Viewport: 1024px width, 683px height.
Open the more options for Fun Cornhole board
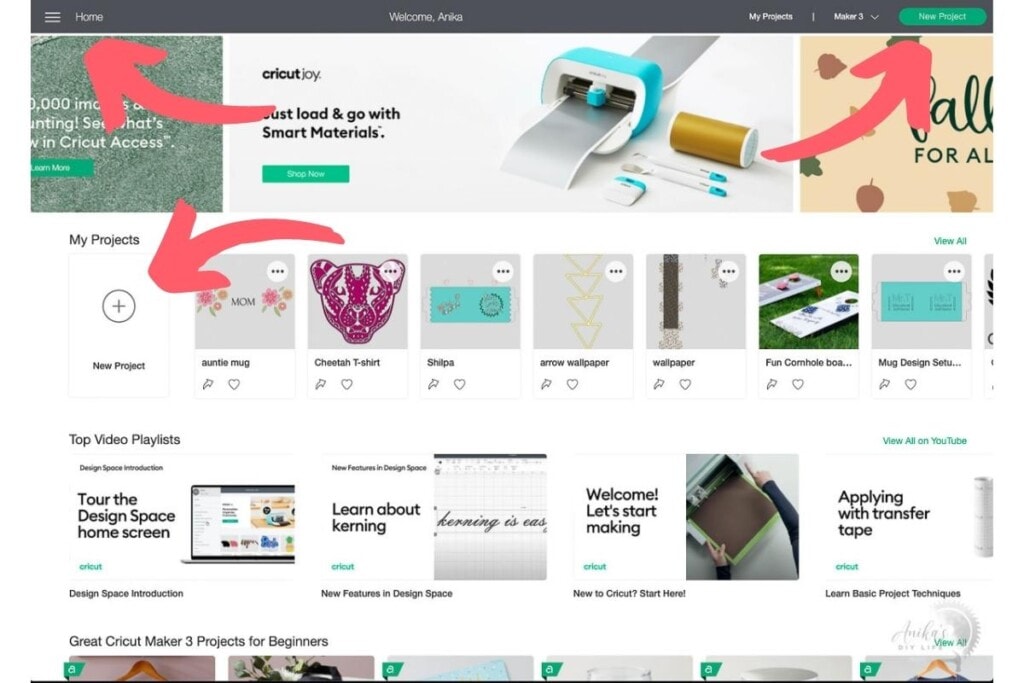coord(841,271)
